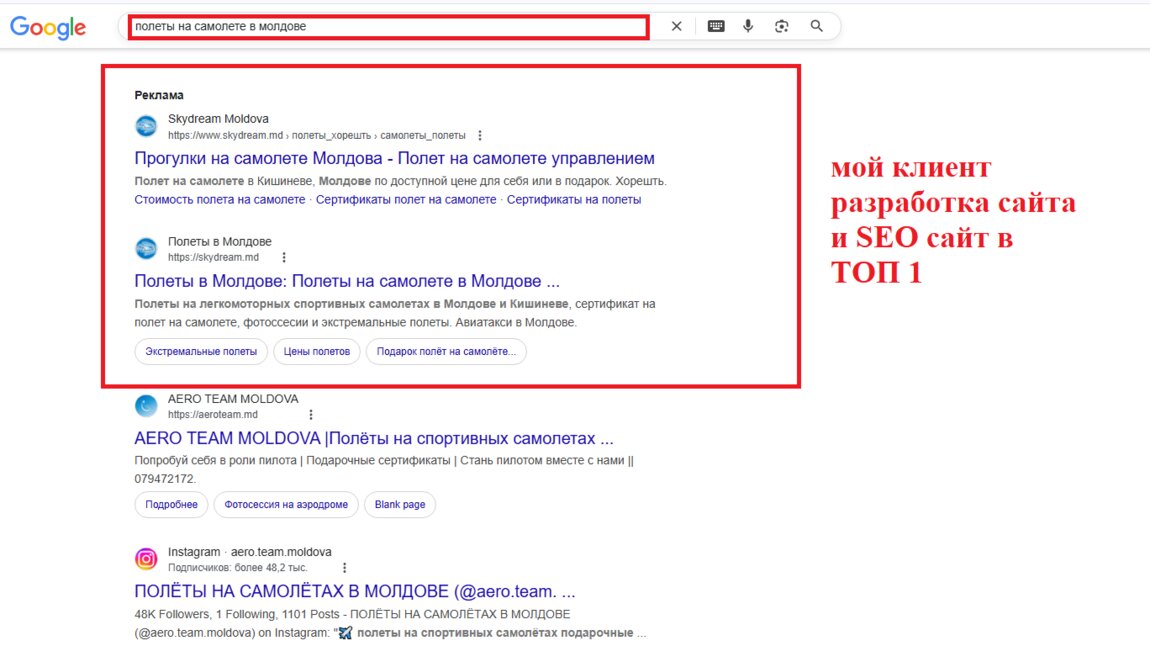1150x646 pixels.
Task: Open Google Lens image search
Action: (782, 27)
